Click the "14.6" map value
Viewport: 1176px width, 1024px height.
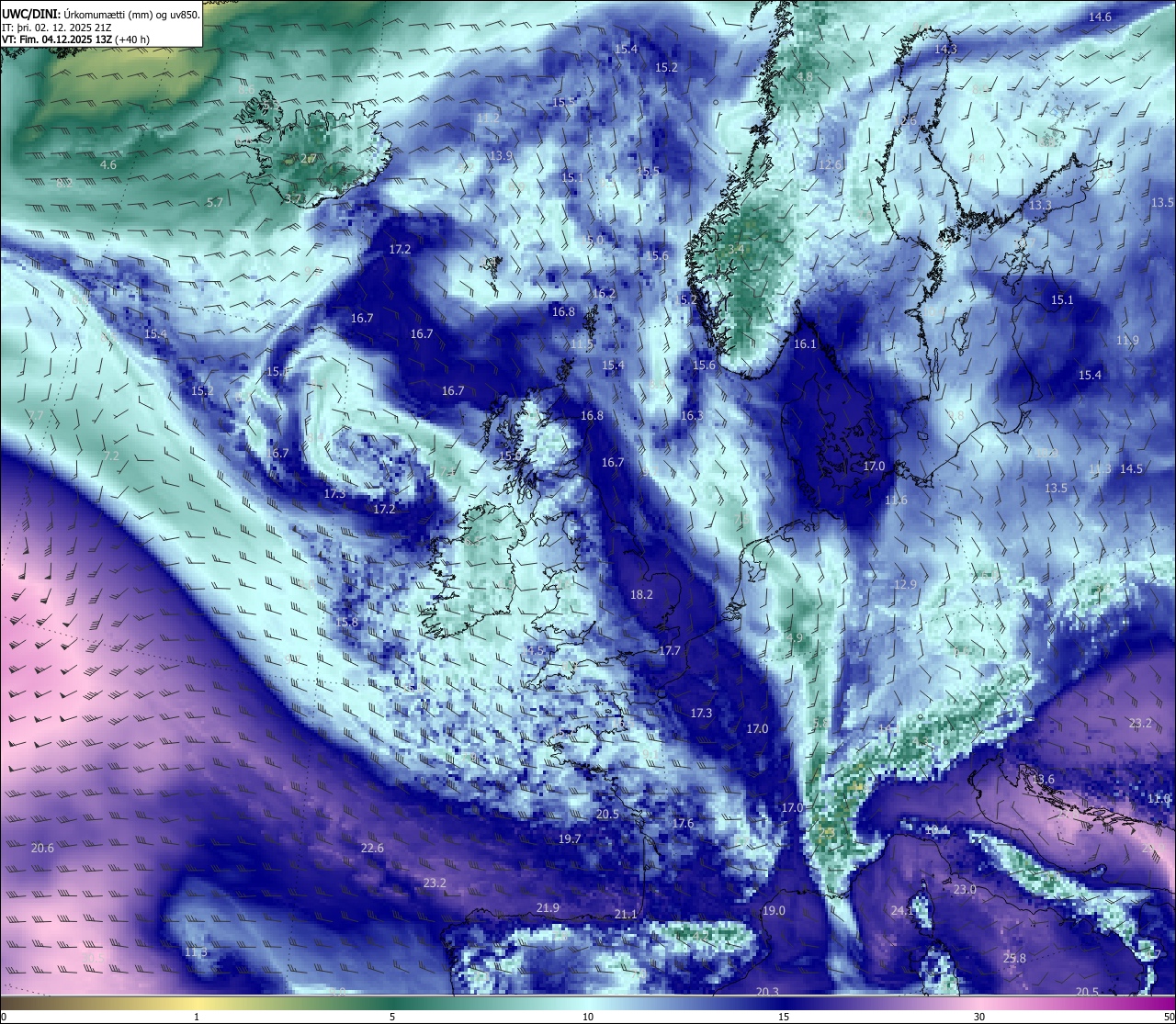click(1100, 17)
